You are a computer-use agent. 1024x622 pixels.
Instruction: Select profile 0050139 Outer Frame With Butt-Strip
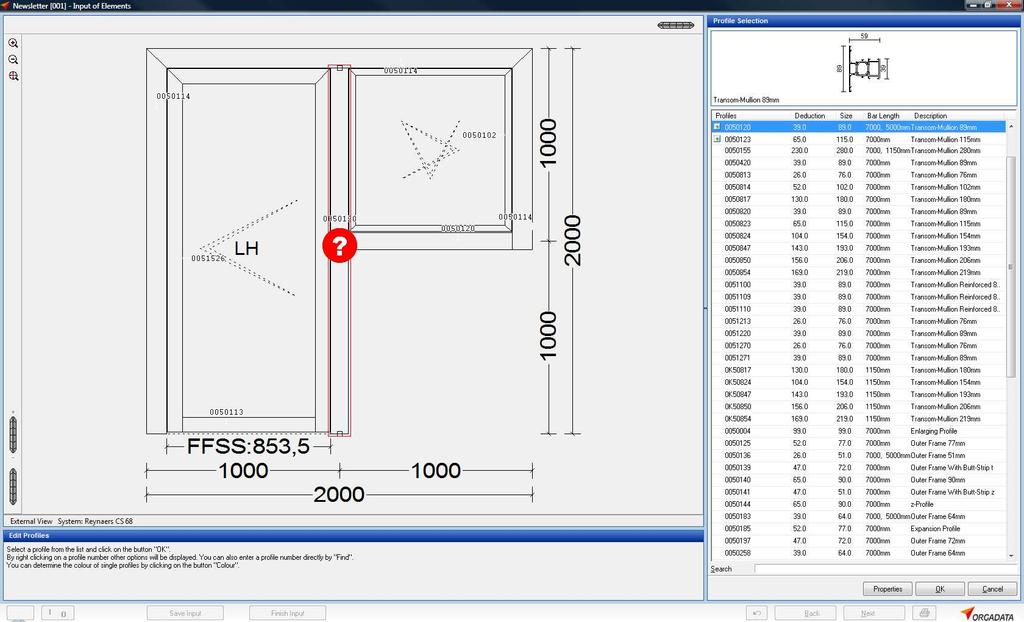[859, 468]
